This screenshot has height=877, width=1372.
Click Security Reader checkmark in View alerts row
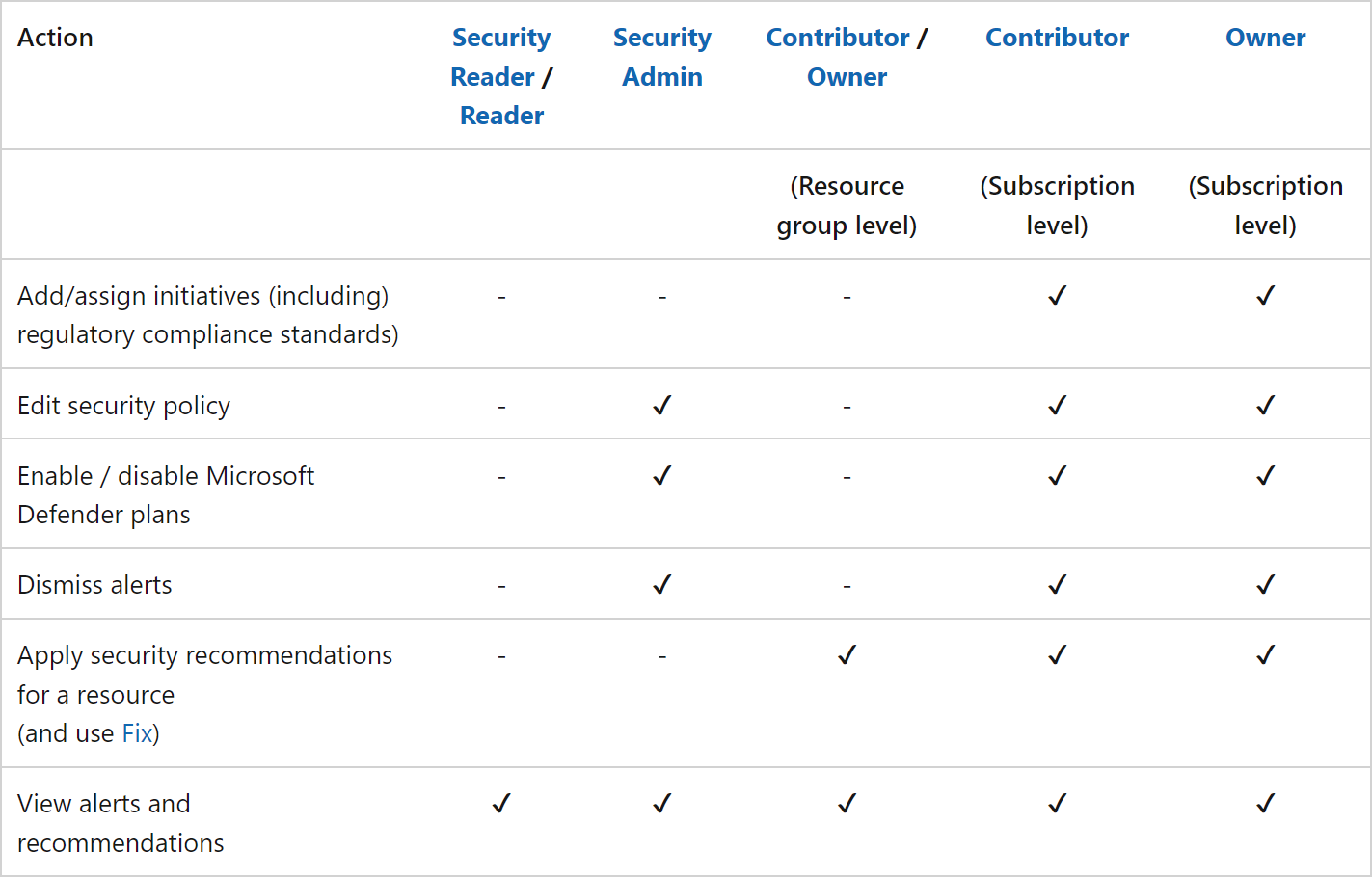(501, 804)
